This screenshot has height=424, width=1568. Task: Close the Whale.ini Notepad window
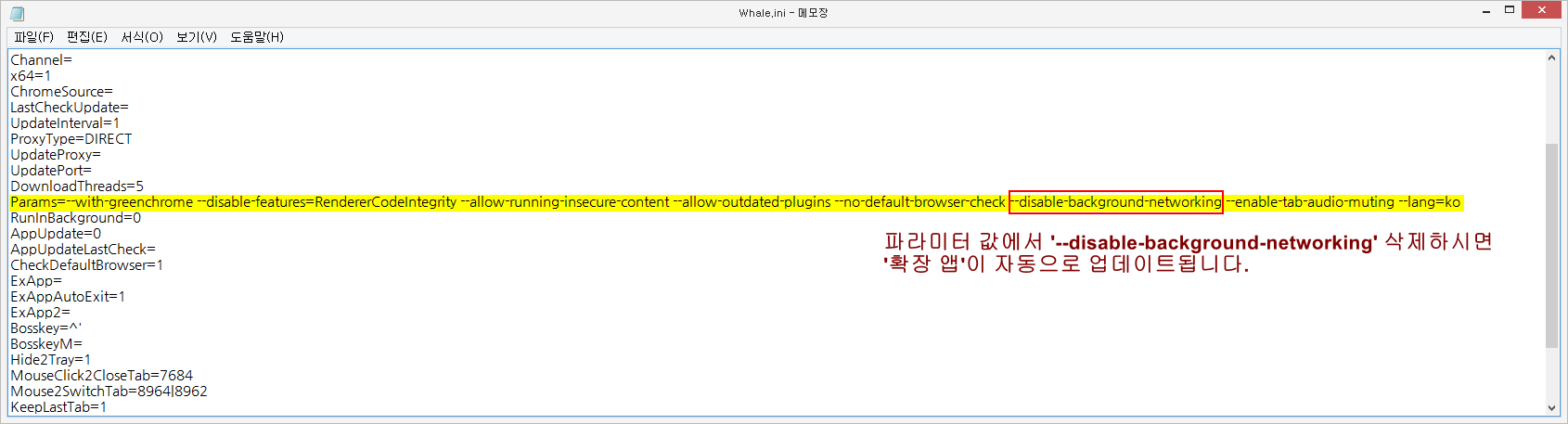click(x=1542, y=10)
